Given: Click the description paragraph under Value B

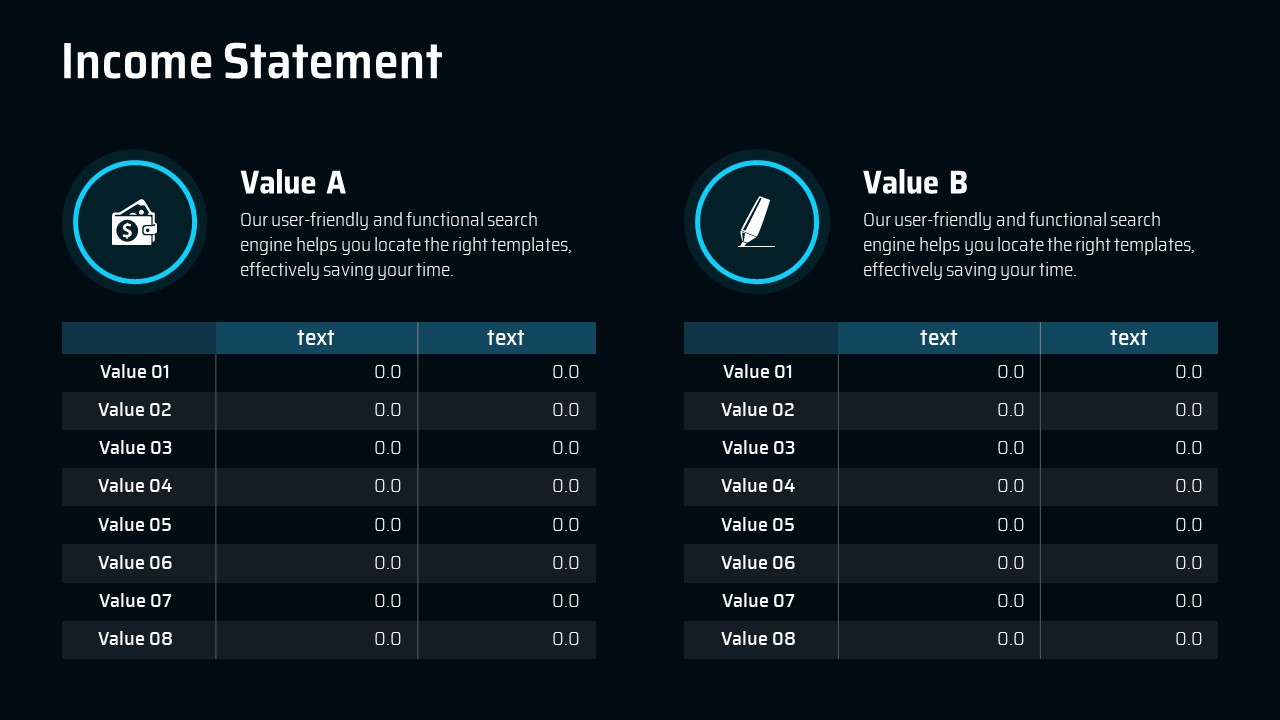Looking at the screenshot, I should click(1028, 245).
